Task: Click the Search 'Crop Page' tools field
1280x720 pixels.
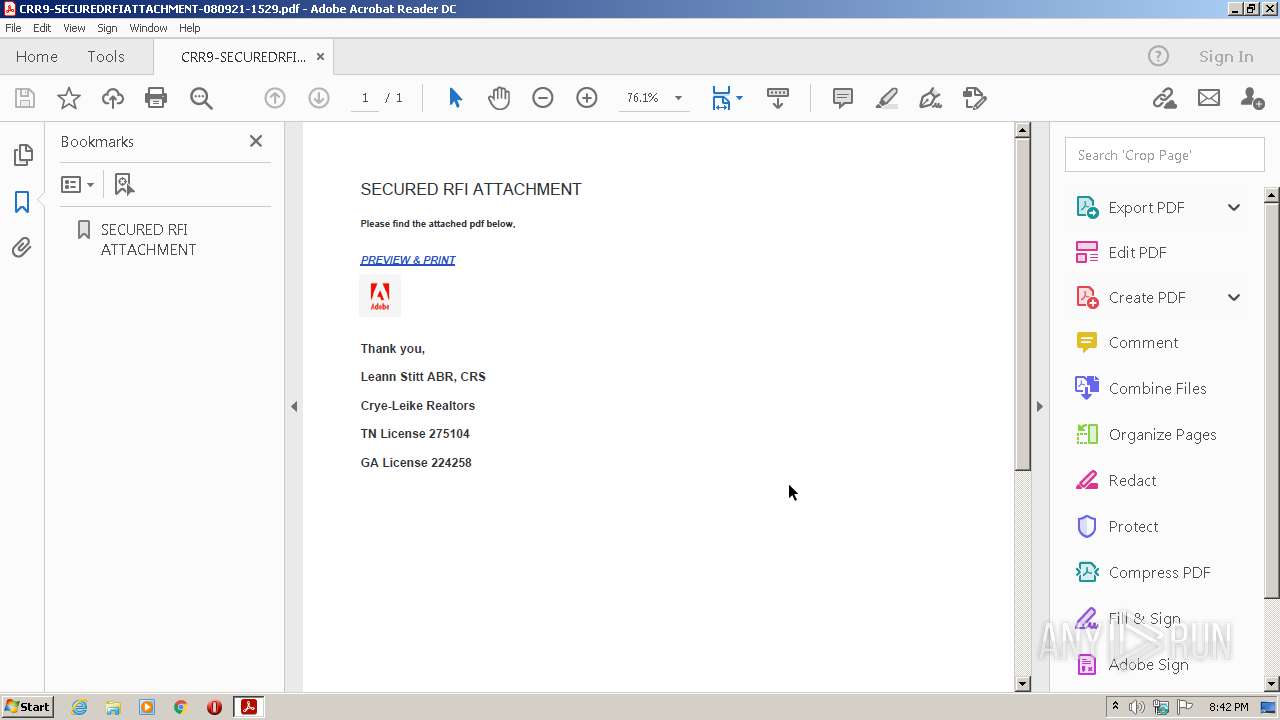Action: tap(1165, 155)
